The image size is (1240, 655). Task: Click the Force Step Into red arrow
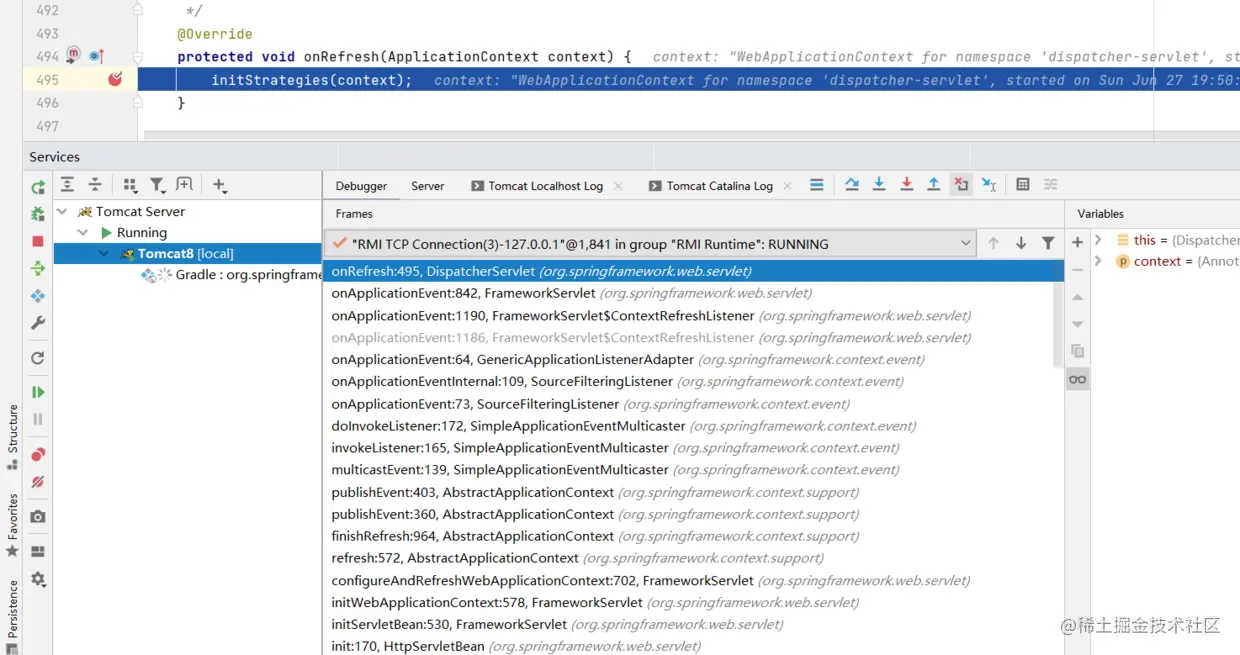tap(906, 185)
